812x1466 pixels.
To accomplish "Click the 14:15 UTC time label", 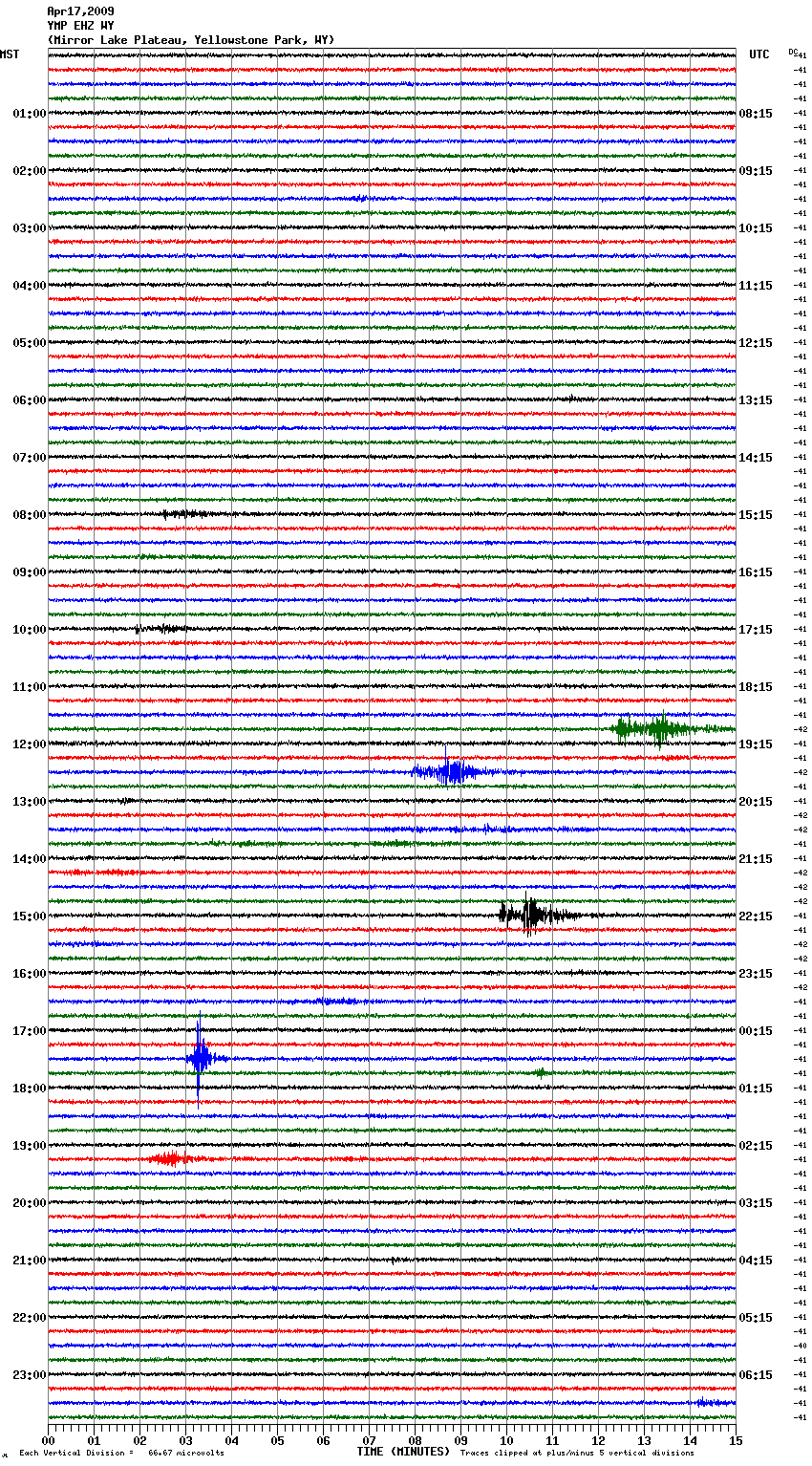I will pyautogui.click(x=756, y=458).
